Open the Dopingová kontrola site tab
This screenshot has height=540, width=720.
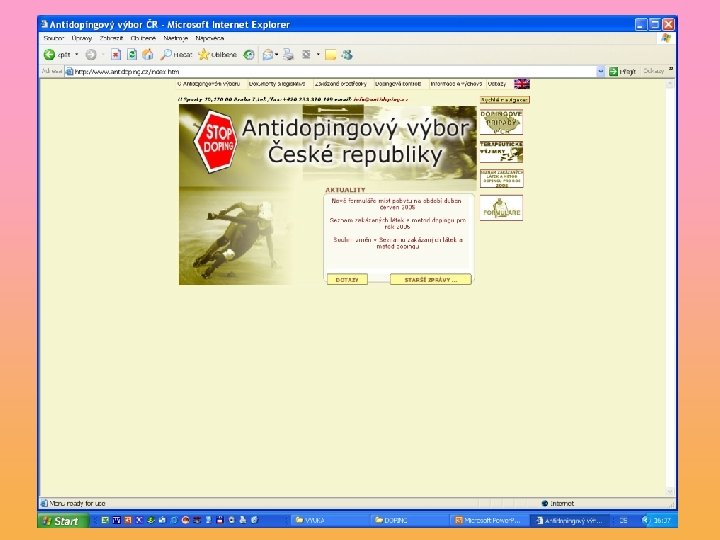pos(398,84)
